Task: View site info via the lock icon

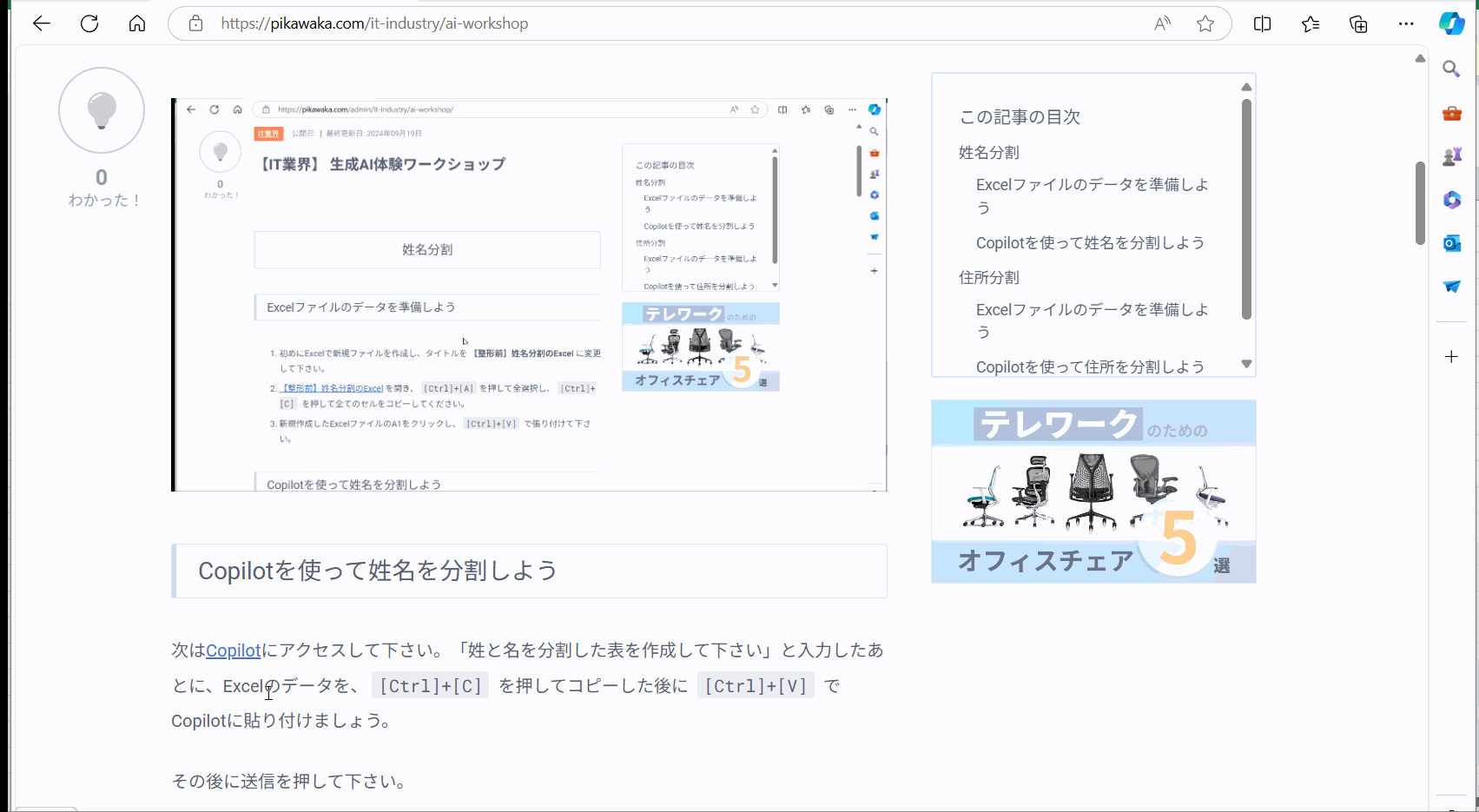Action: (196, 23)
